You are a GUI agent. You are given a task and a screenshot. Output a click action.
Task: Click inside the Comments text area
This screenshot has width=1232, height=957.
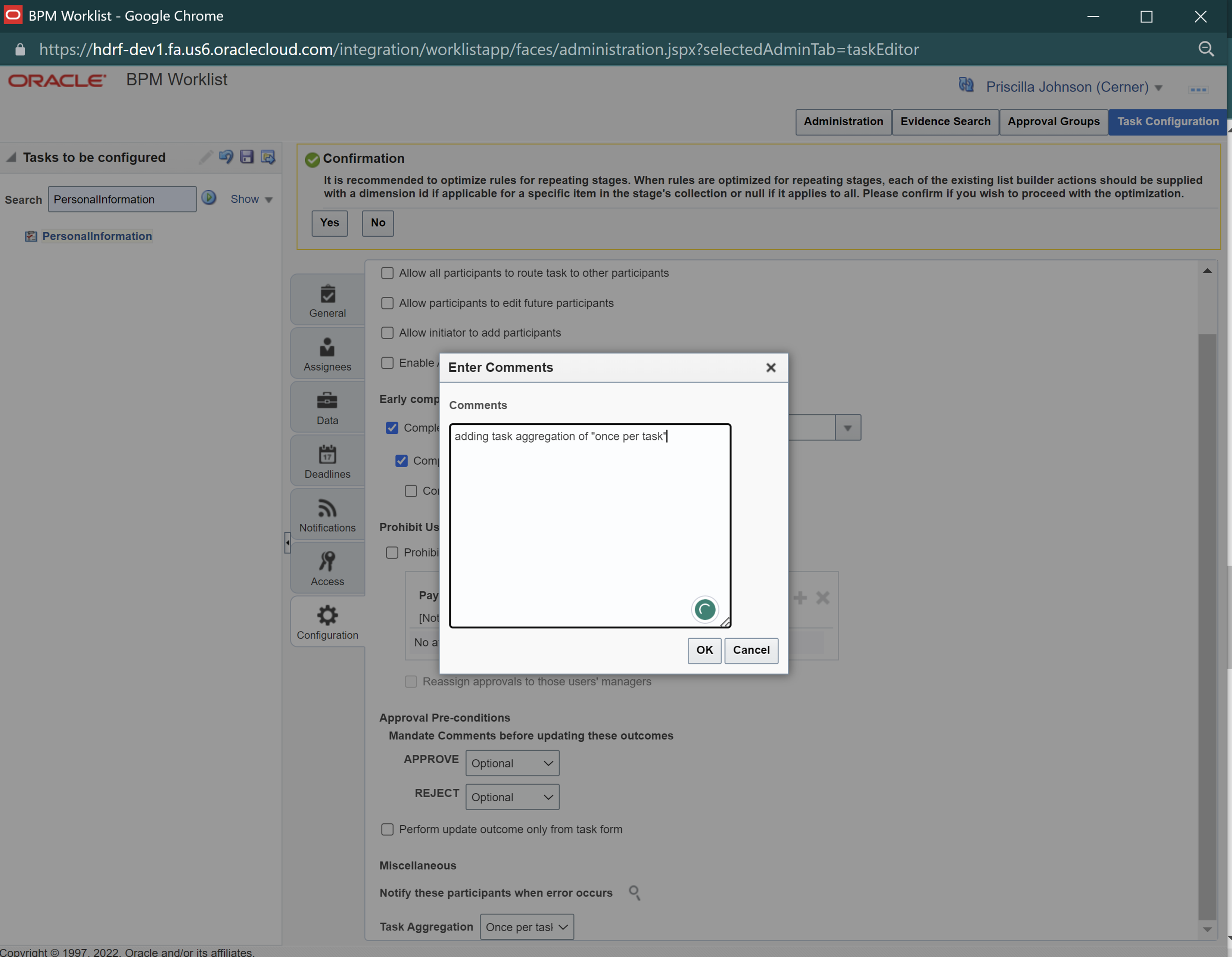[589, 524]
